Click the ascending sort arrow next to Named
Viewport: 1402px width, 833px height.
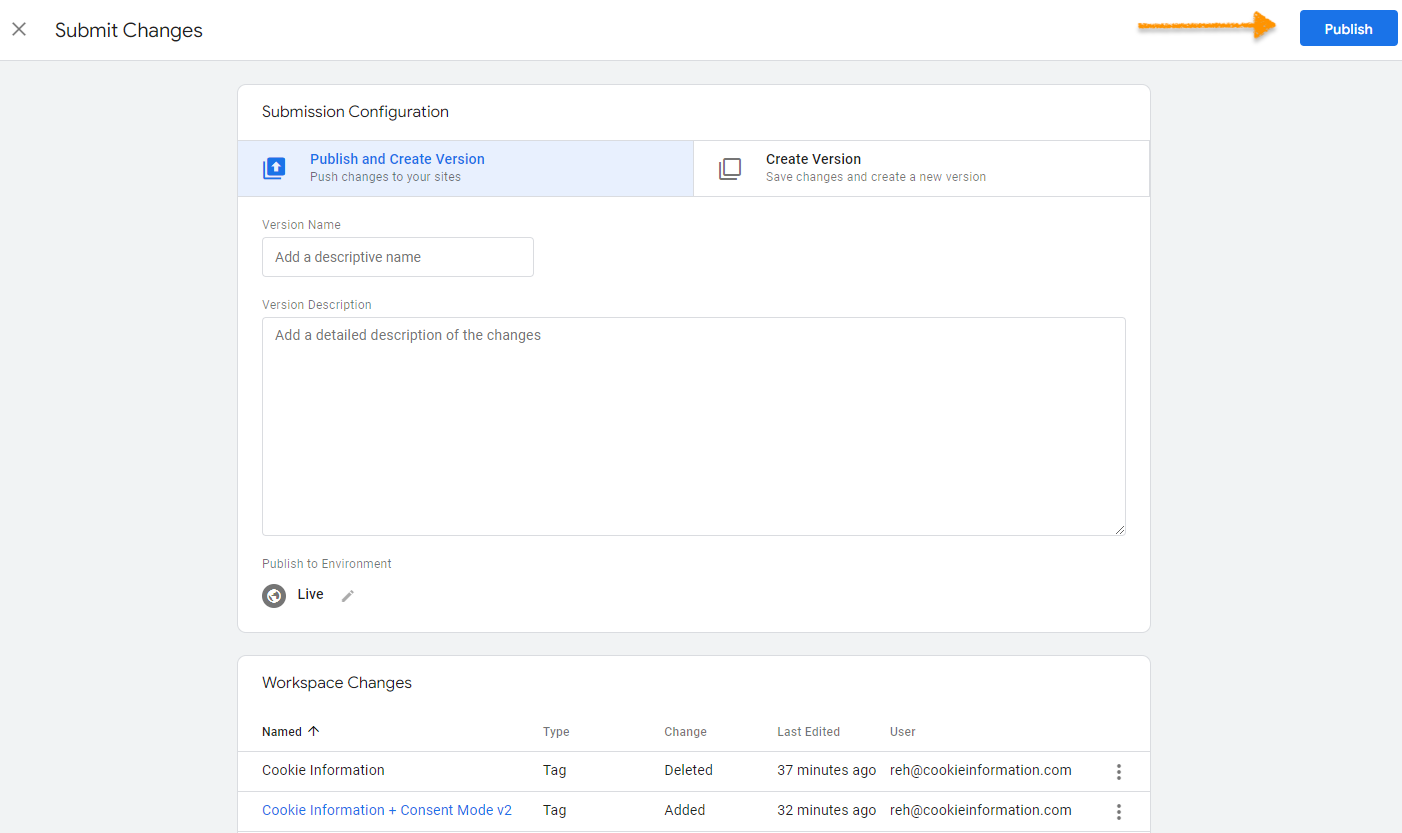(313, 730)
